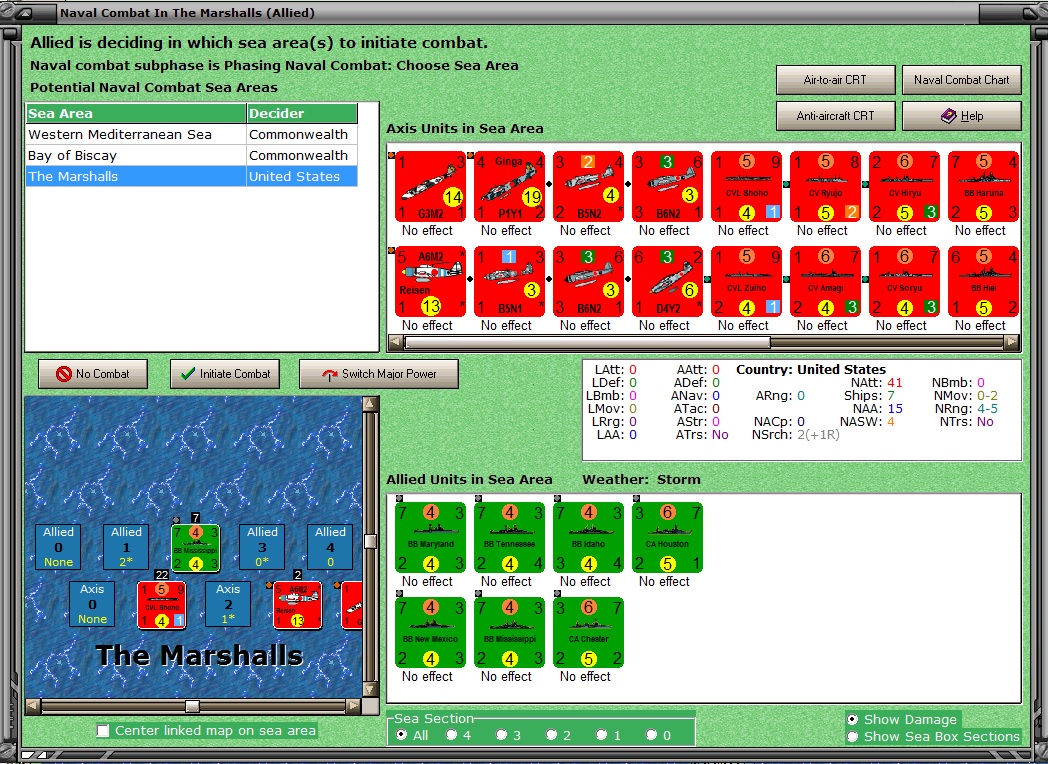Viewport: 1048px width, 764px height.
Task: Click the Decider column header
Action: pos(302,114)
